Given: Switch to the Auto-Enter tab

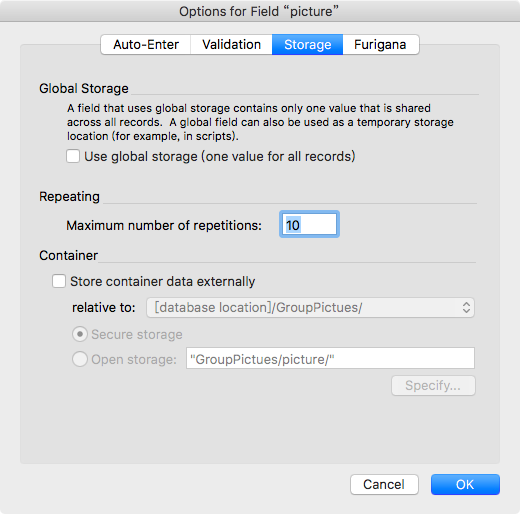Looking at the screenshot, I should point(146,44).
